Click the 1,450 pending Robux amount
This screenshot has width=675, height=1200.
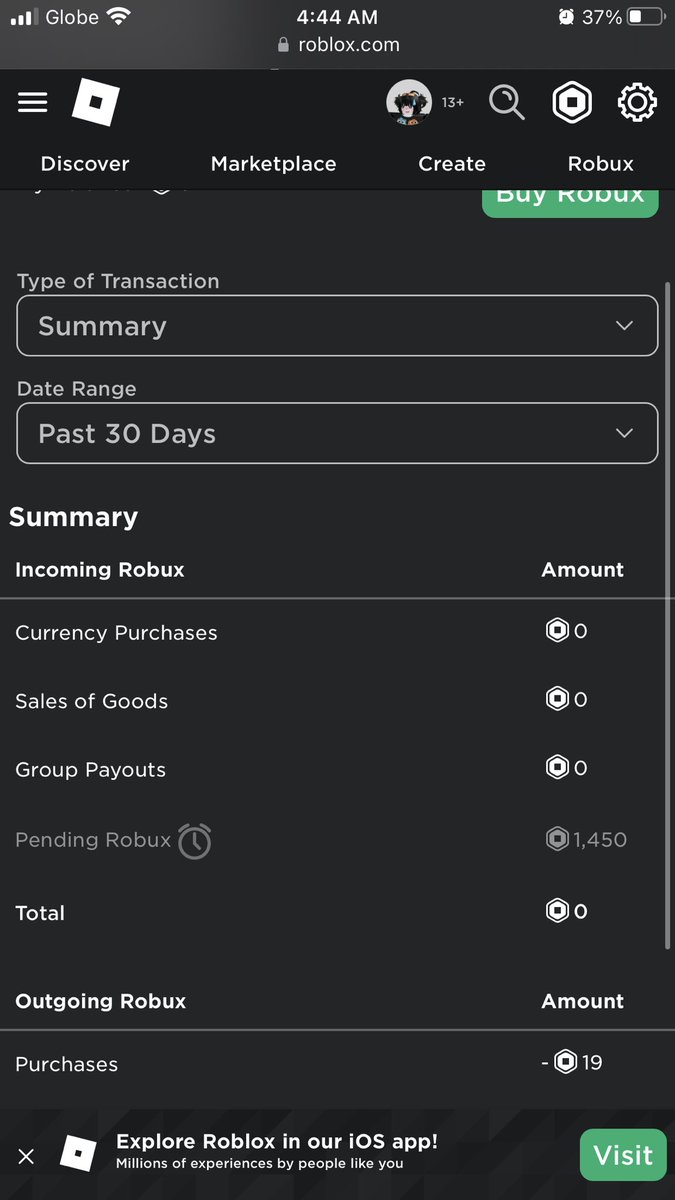pyautogui.click(x=600, y=840)
